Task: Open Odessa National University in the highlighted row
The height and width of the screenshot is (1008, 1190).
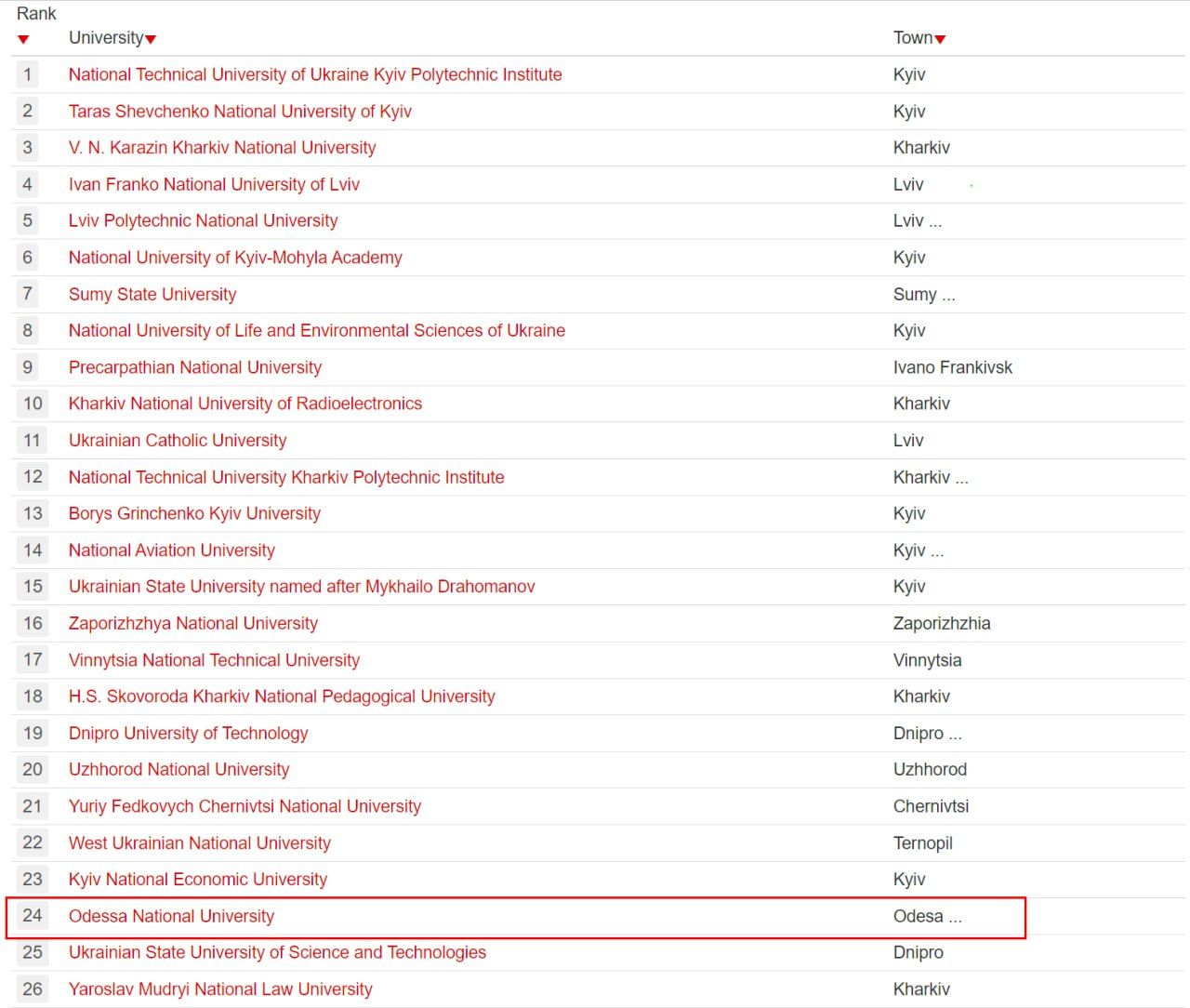Action: point(171,916)
